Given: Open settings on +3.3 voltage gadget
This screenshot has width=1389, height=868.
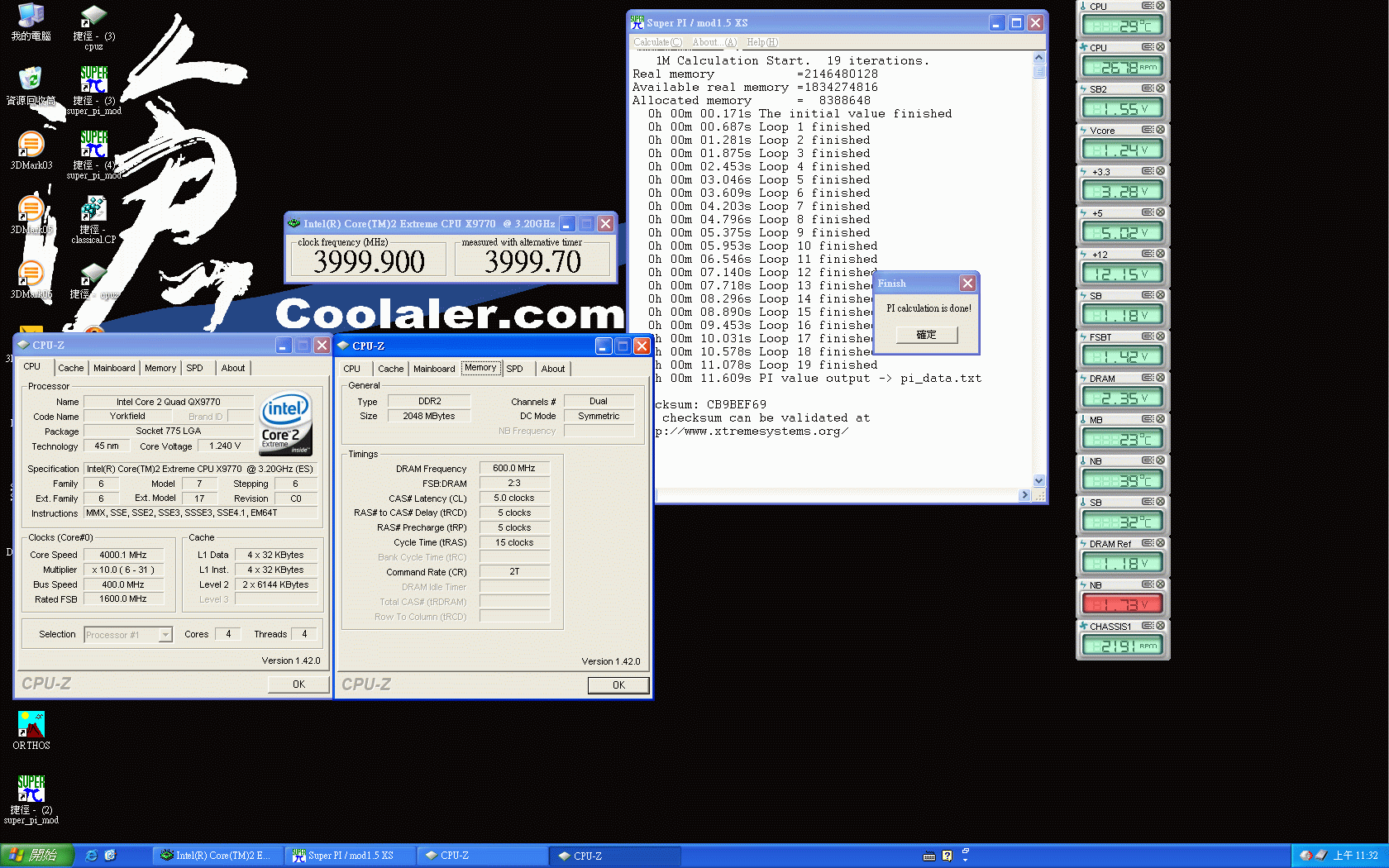Looking at the screenshot, I should 1148,171.
